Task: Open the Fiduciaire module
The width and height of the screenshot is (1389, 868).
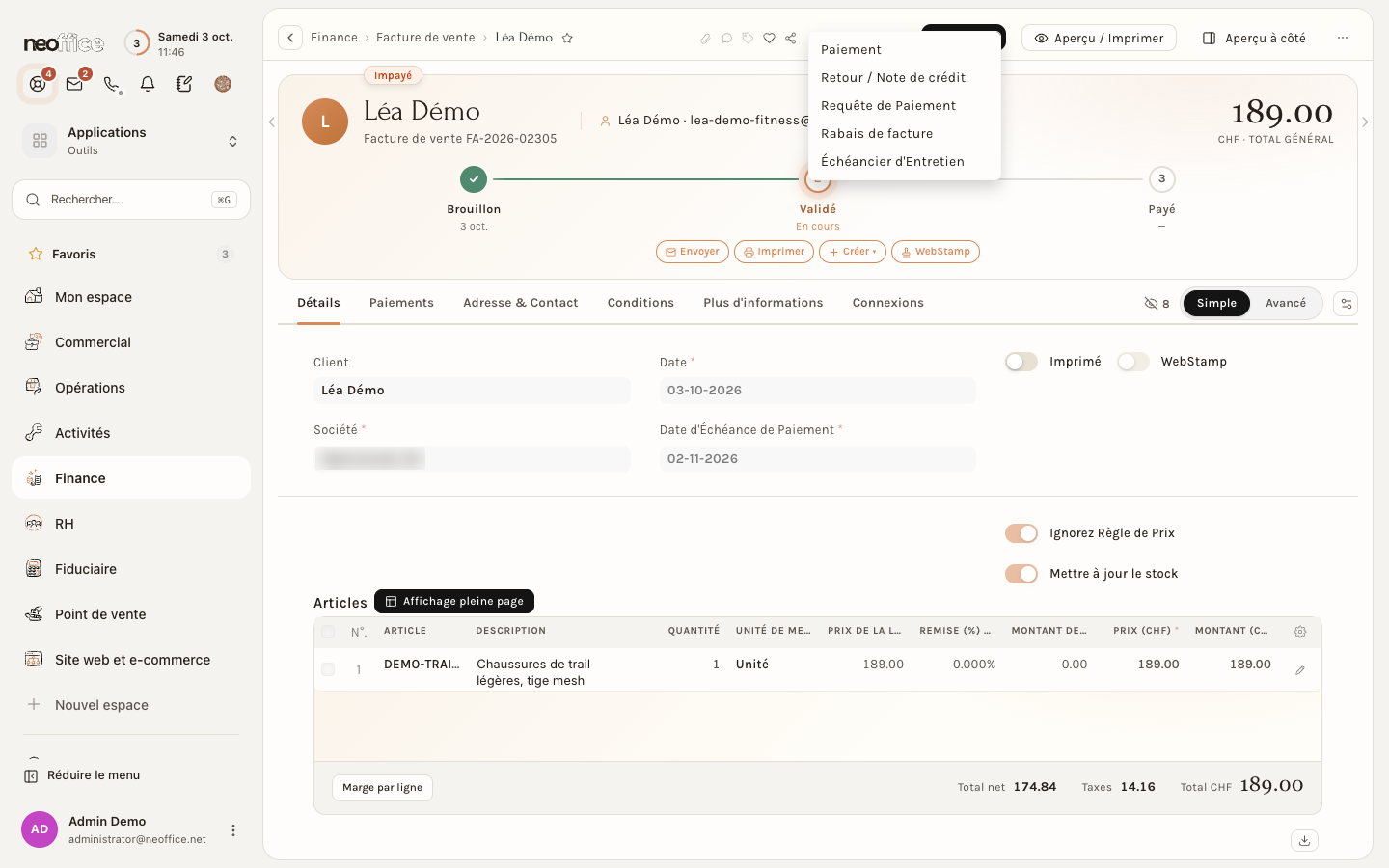Action: [x=131, y=569]
